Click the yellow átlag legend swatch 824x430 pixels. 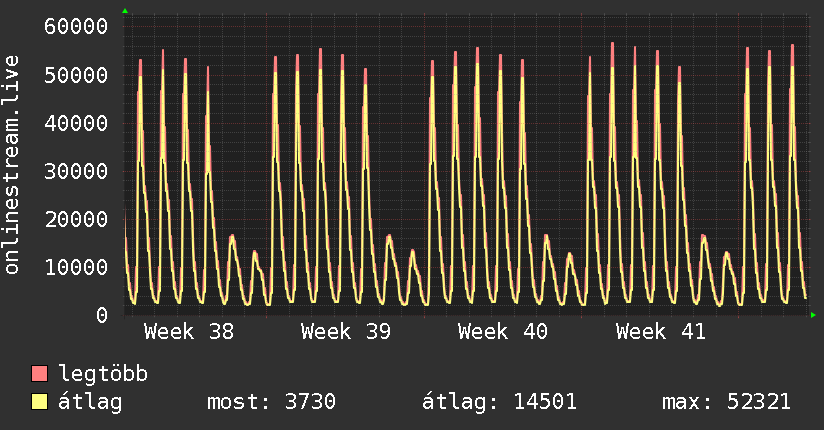pos(39,402)
